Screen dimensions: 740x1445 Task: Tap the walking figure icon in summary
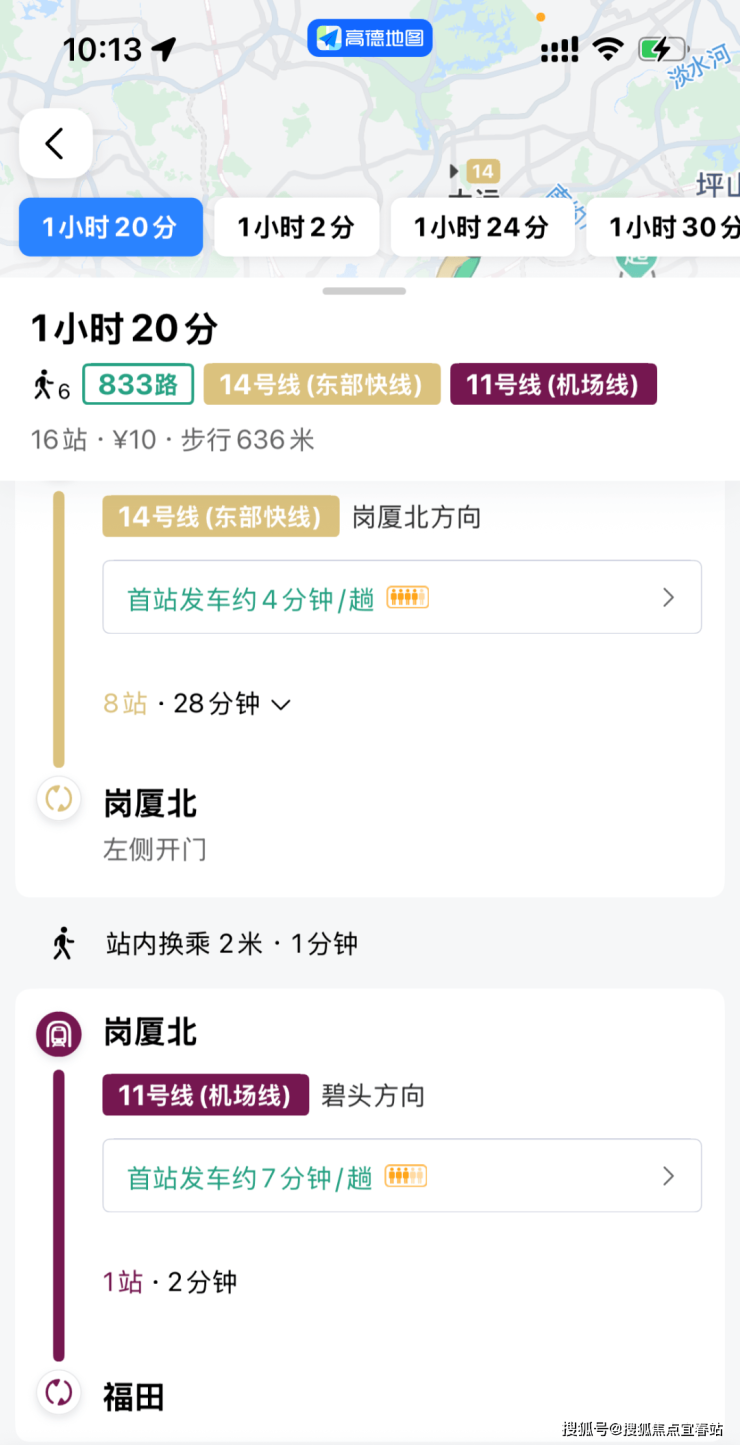43,385
